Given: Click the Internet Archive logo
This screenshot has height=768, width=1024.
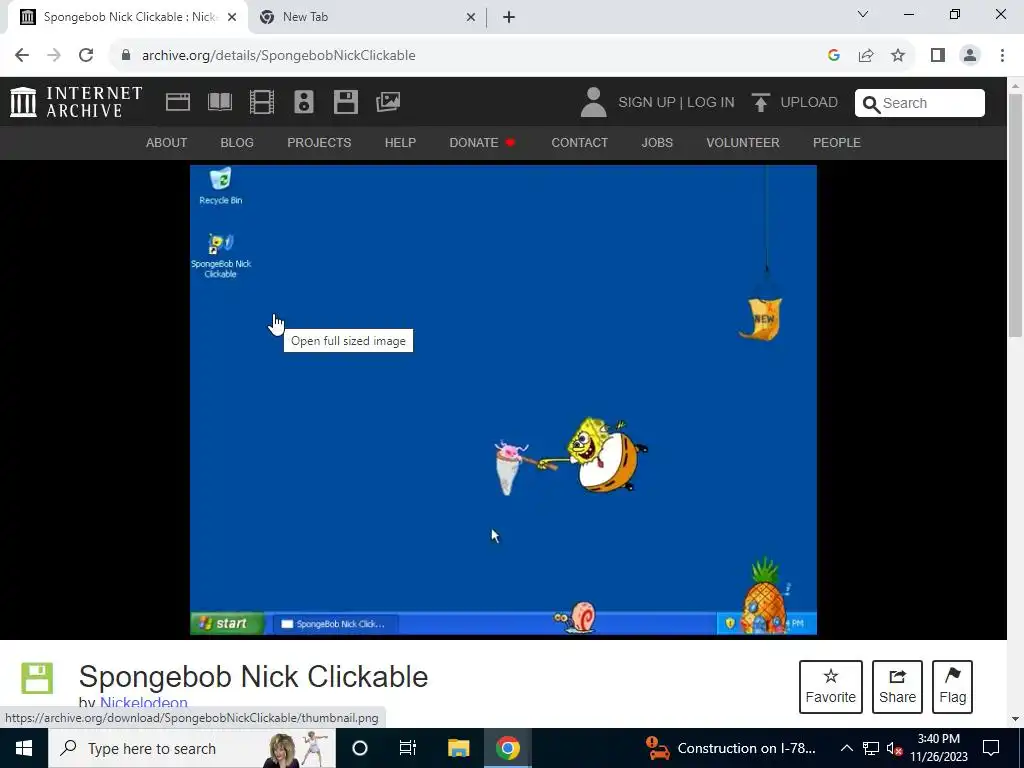Looking at the screenshot, I should click(76, 103).
